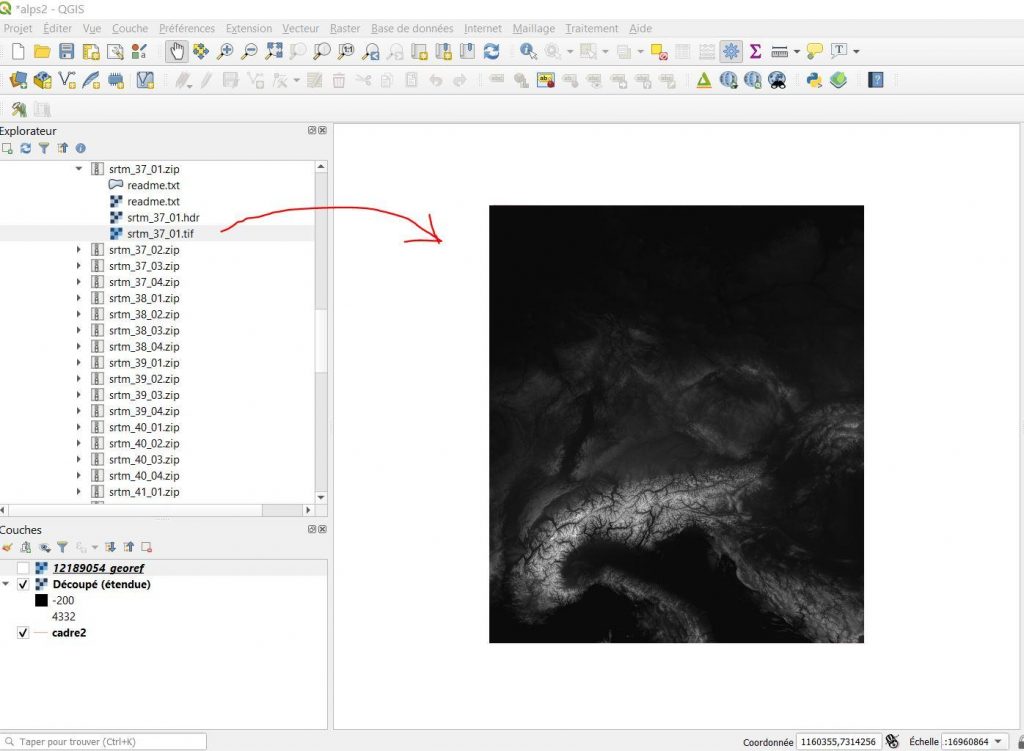Select srtm_37_01.tif in the browser tree
1024x751 pixels.
click(x=160, y=234)
